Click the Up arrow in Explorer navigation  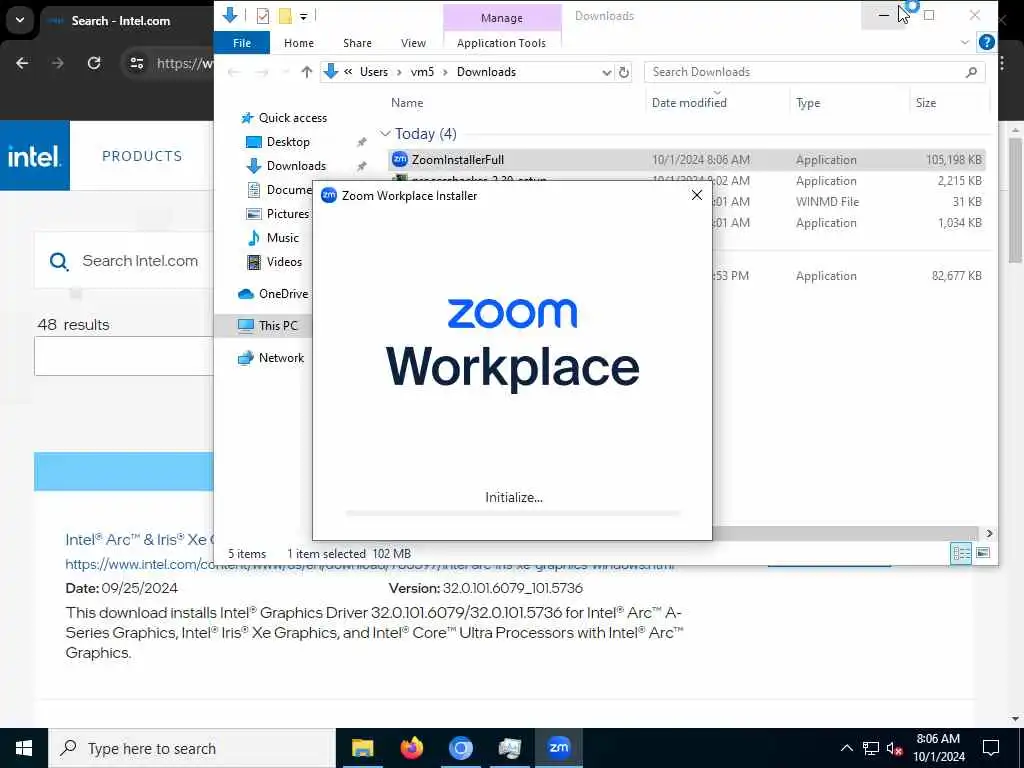306,72
